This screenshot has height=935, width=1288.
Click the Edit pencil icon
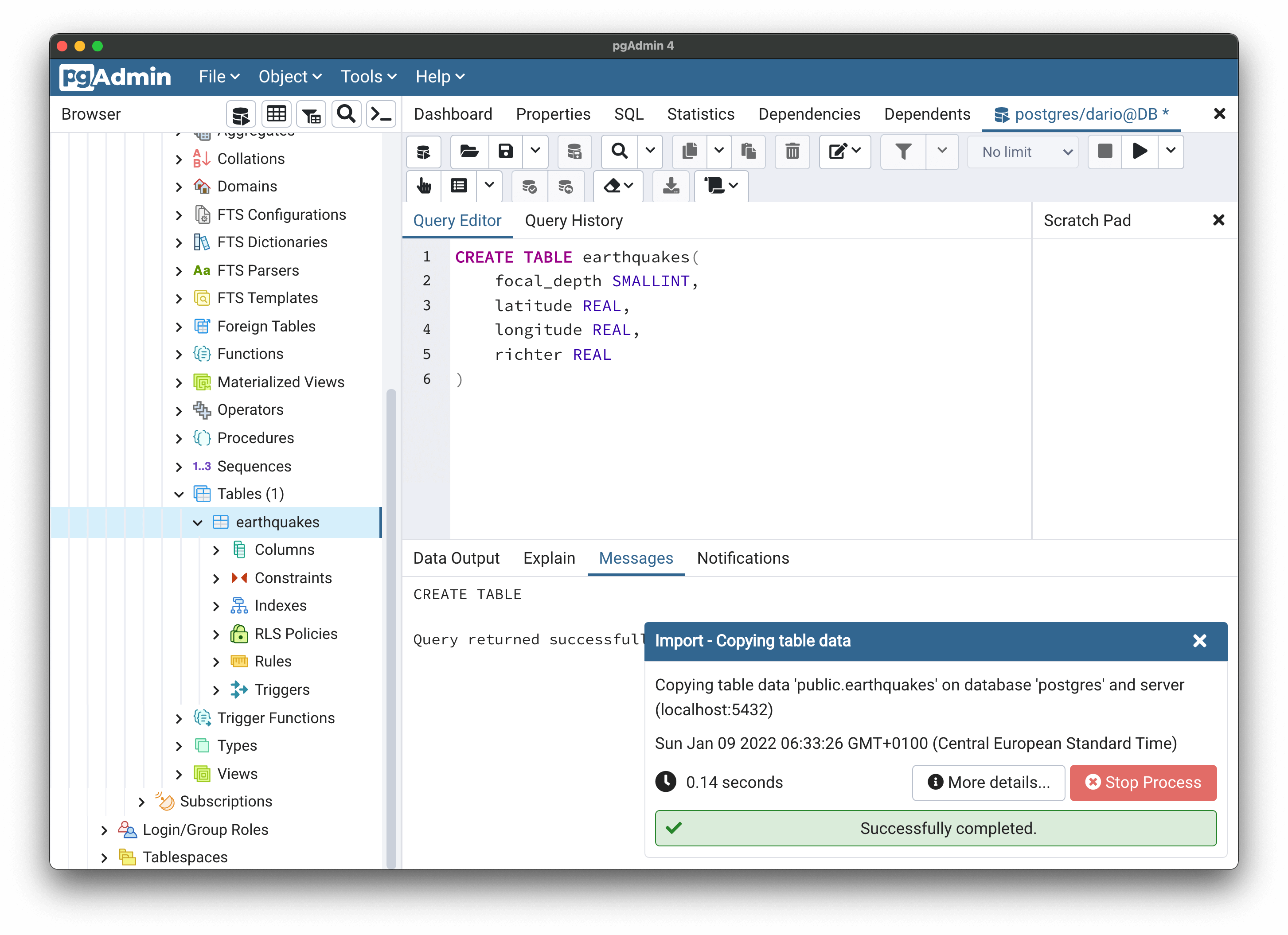click(844, 152)
